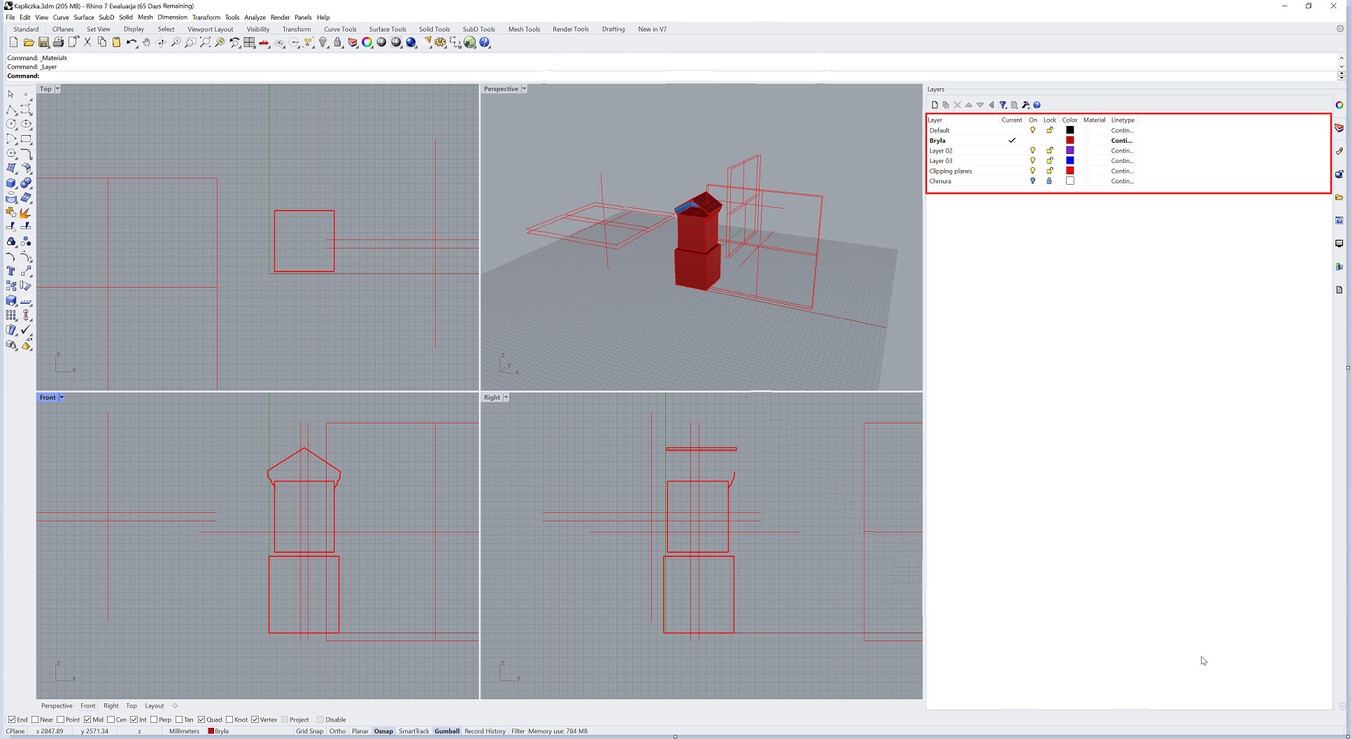Turn off Layer 02 visibility bulb
Viewport: 1352px width, 739px height.
tap(1033, 151)
